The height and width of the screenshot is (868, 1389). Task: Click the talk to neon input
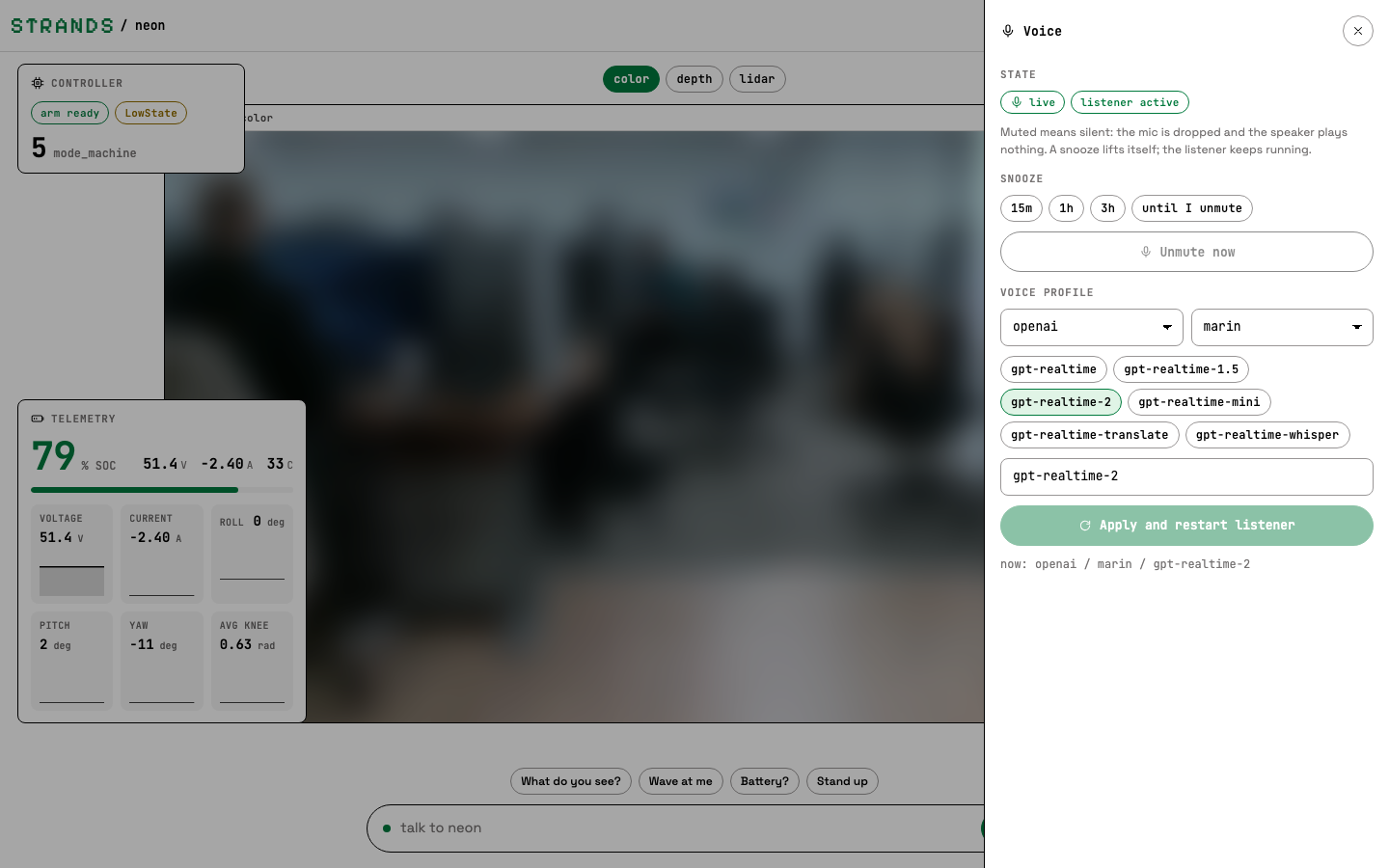[675, 828]
